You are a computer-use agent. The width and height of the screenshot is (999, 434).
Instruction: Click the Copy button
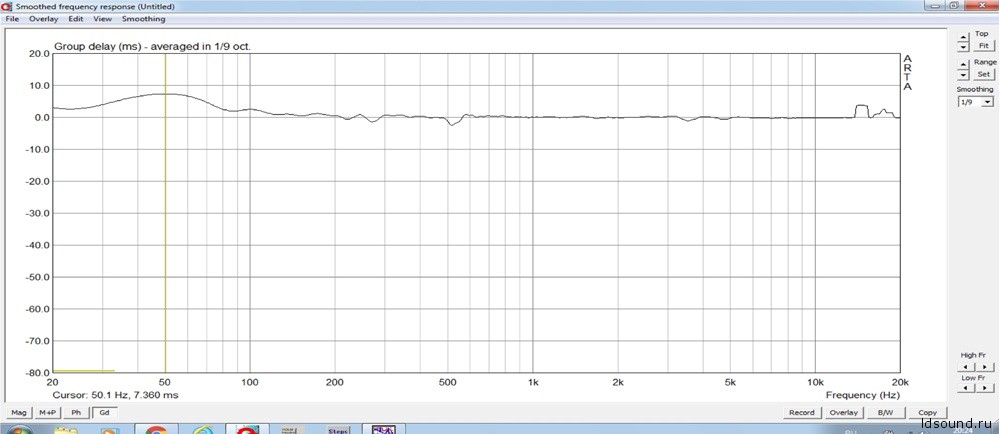(928, 413)
